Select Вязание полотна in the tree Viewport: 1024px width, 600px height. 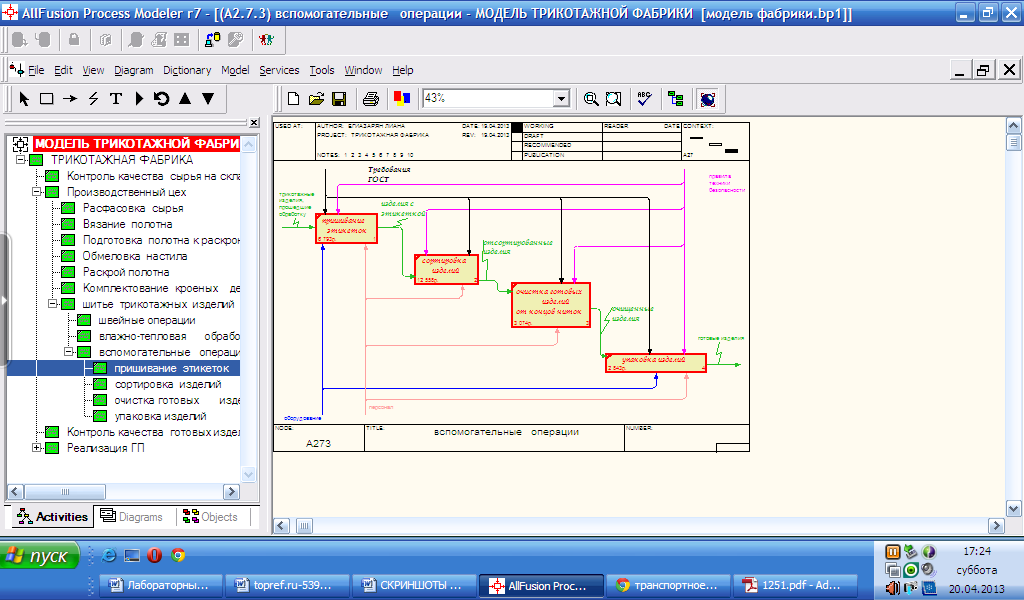pos(127,224)
